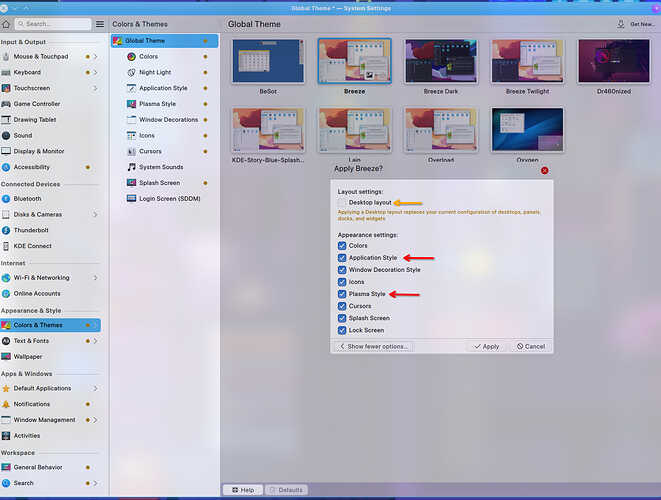This screenshot has height=500, width=661.
Task: Select the Oxygen theme thumbnail
Action: tap(527, 130)
